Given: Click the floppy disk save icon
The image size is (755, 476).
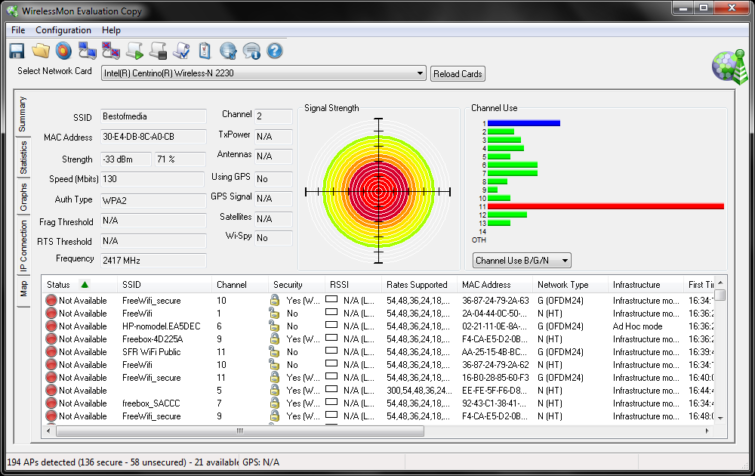Looking at the screenshot, I should coord(17,51).
